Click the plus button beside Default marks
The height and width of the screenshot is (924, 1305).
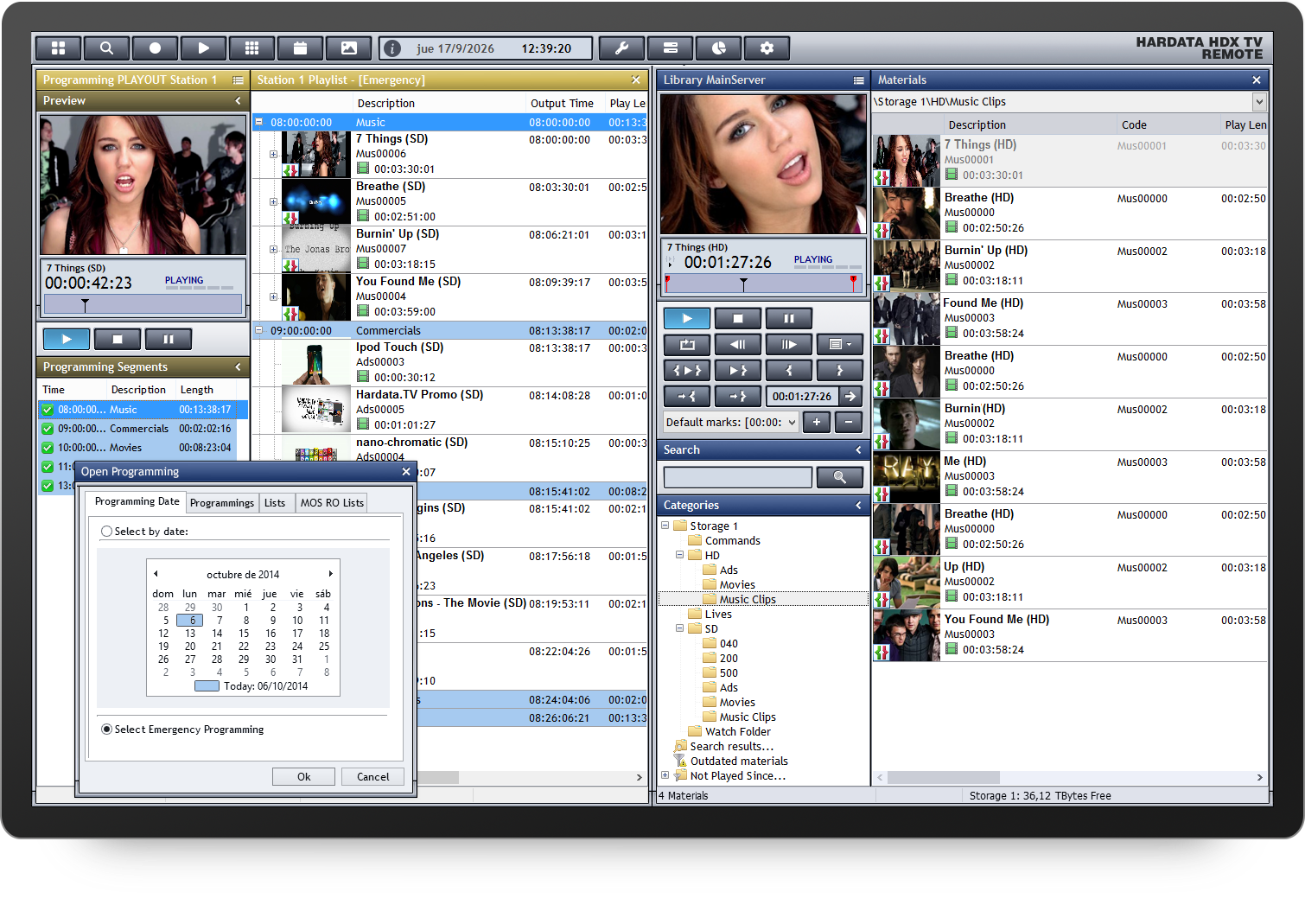click(x=817, y=423)
